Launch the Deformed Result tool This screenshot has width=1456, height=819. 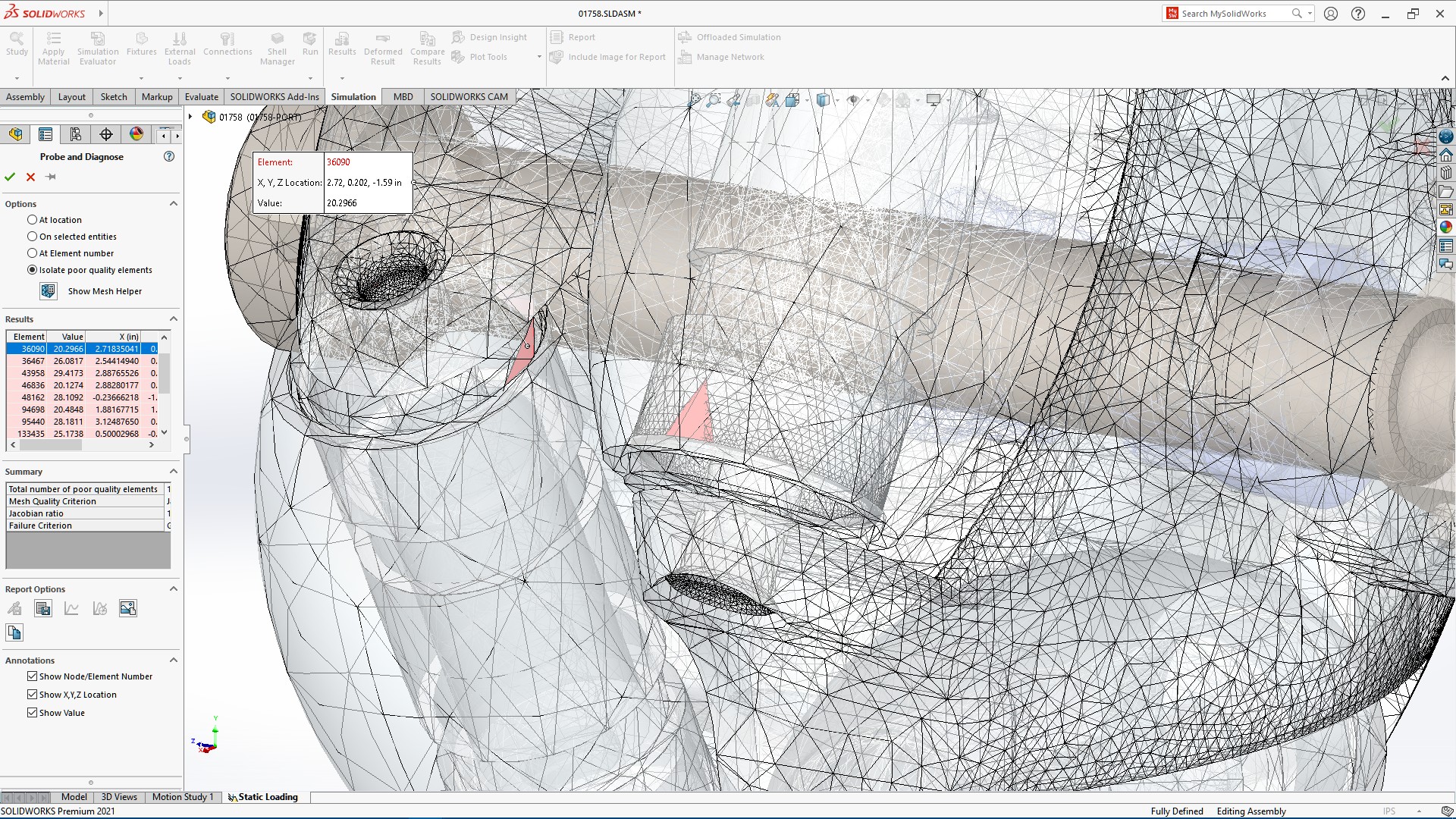(x=382, y=47)
